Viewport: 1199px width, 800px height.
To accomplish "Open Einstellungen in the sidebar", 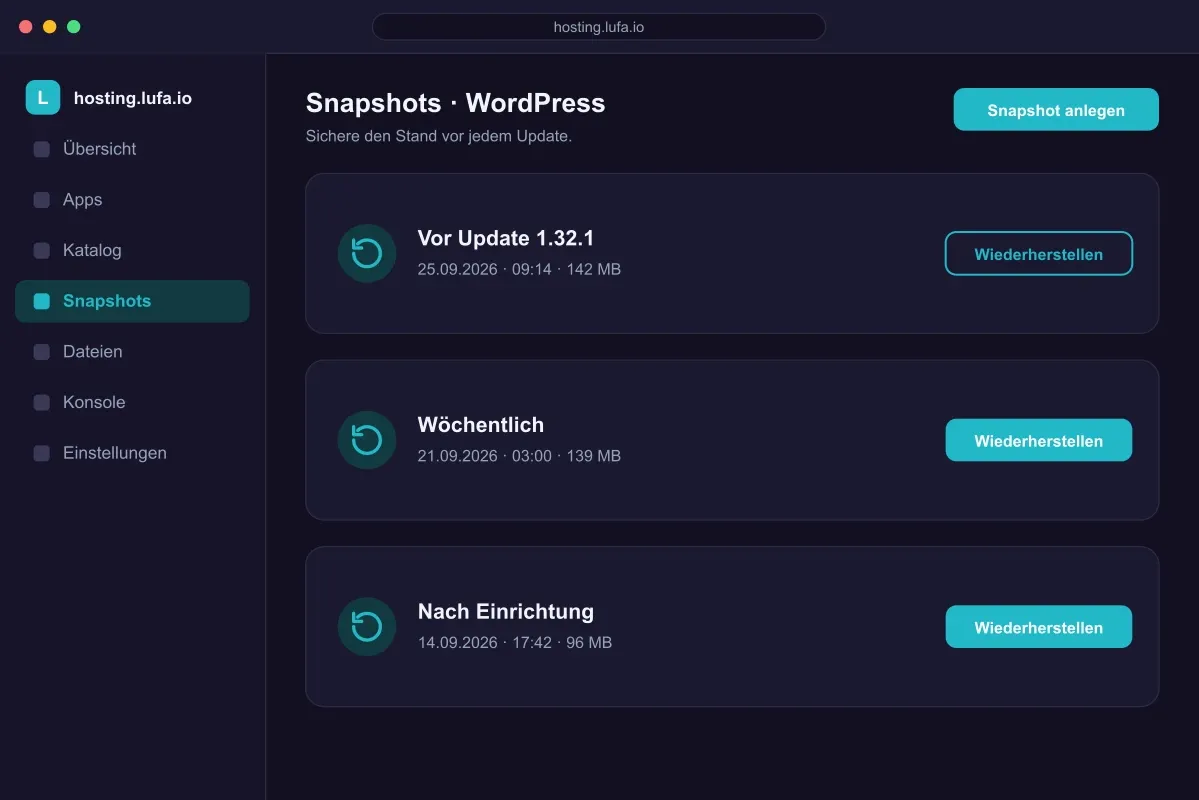I will 132,453.
